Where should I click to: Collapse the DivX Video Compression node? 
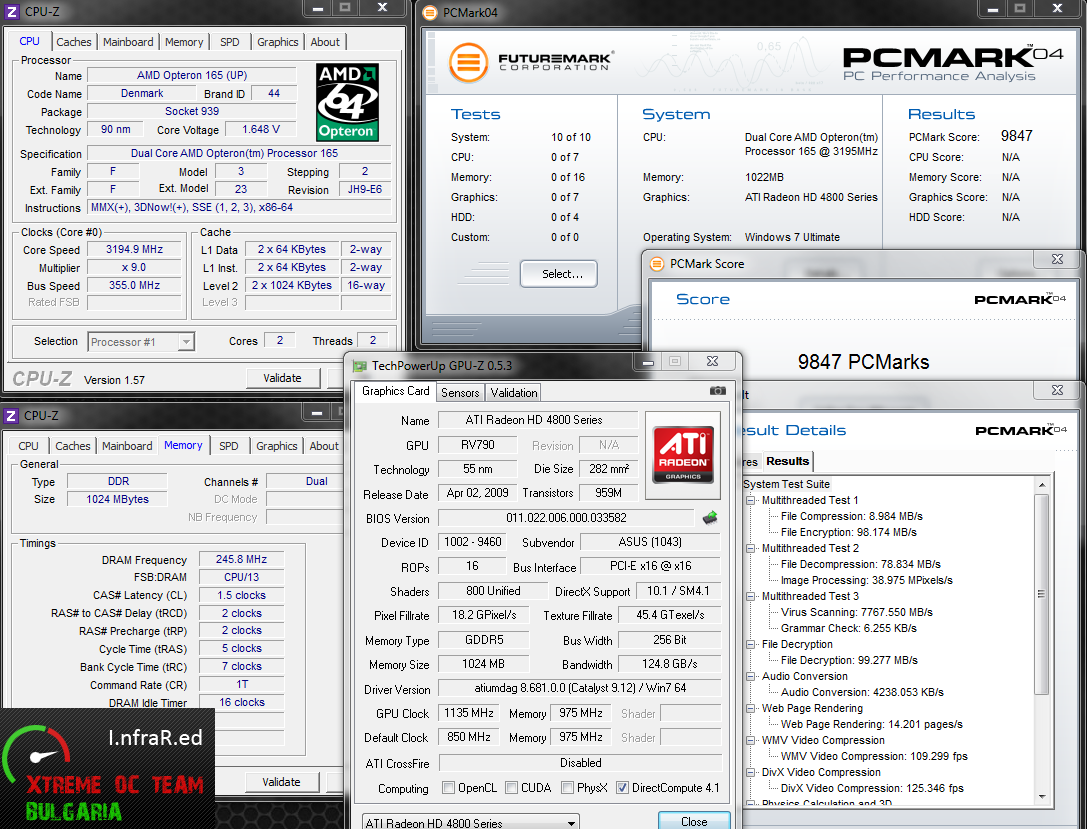coord(751,772)
